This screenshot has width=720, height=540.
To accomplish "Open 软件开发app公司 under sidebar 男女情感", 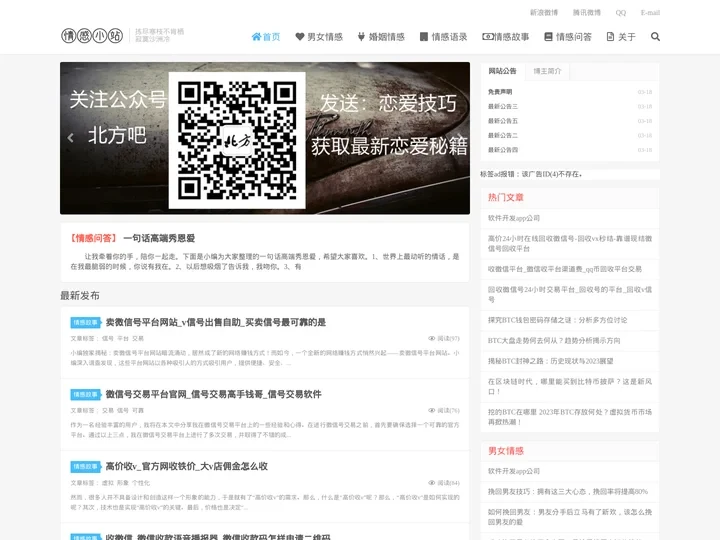I will tap(514, 471).
